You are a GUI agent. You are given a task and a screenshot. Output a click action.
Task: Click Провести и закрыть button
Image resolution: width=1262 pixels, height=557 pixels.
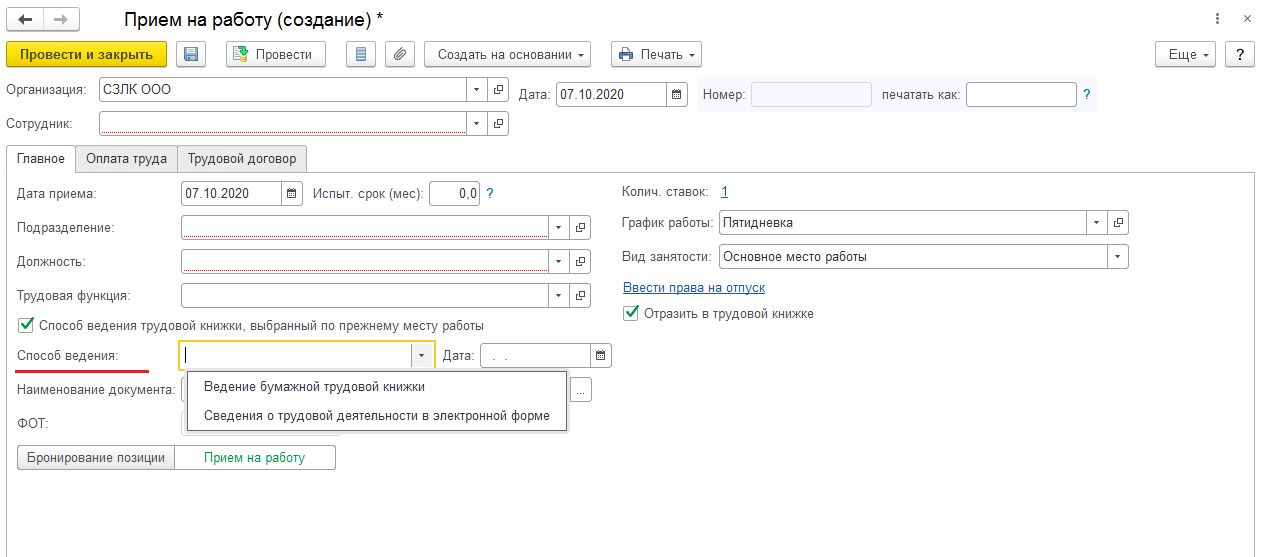86,55
